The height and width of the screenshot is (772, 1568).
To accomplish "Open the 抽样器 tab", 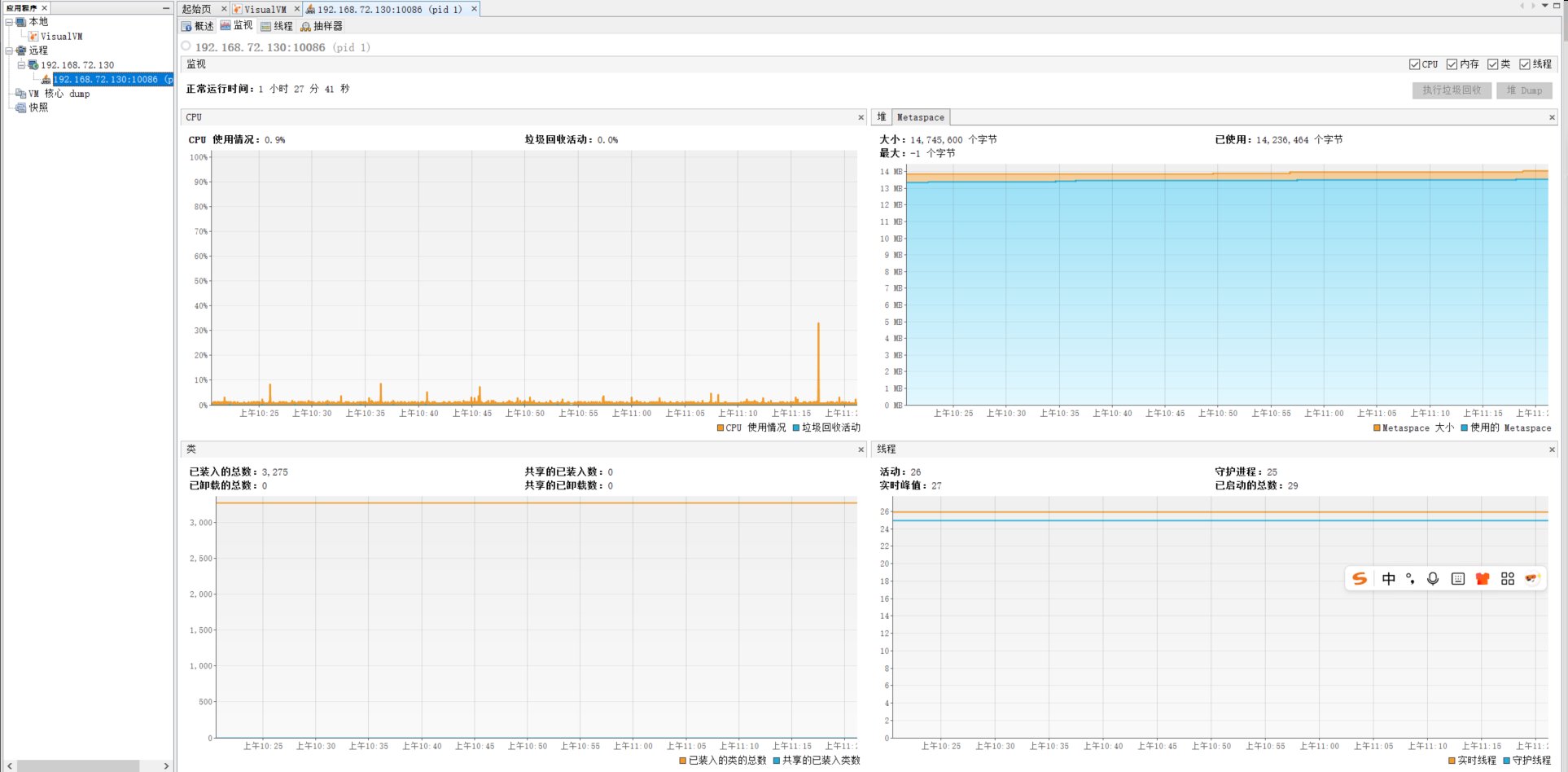I will click(321, 26).
